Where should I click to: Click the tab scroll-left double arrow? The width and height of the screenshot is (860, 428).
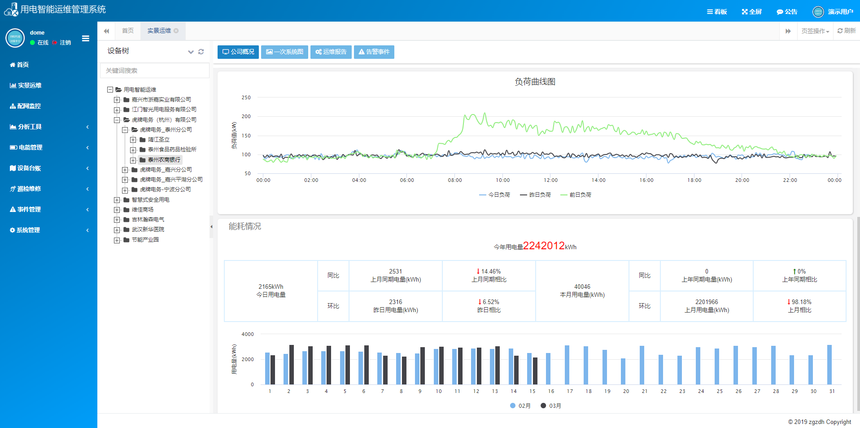click(106, 31)
